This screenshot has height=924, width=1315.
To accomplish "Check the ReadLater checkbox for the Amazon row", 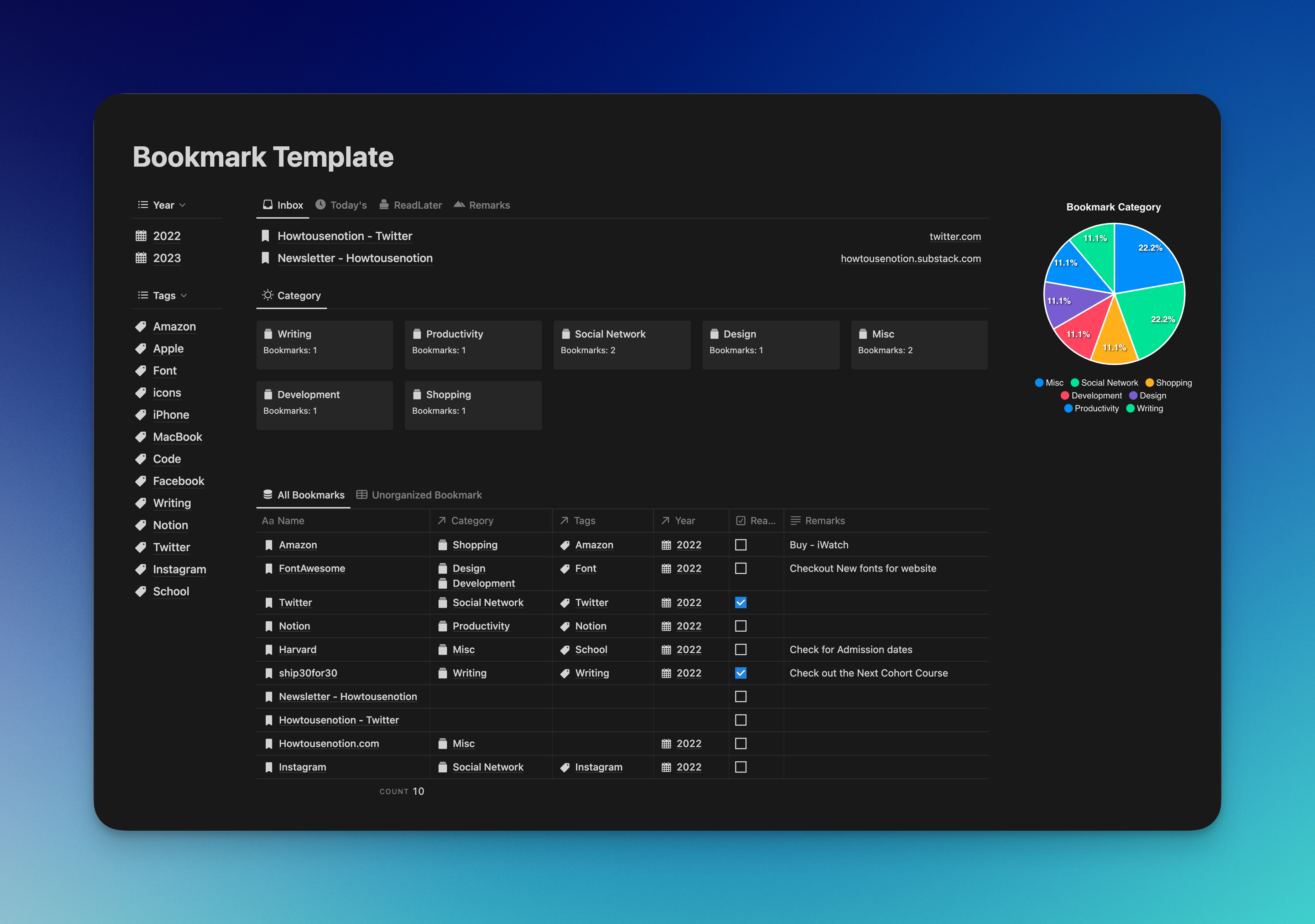I will coord(740,545).
